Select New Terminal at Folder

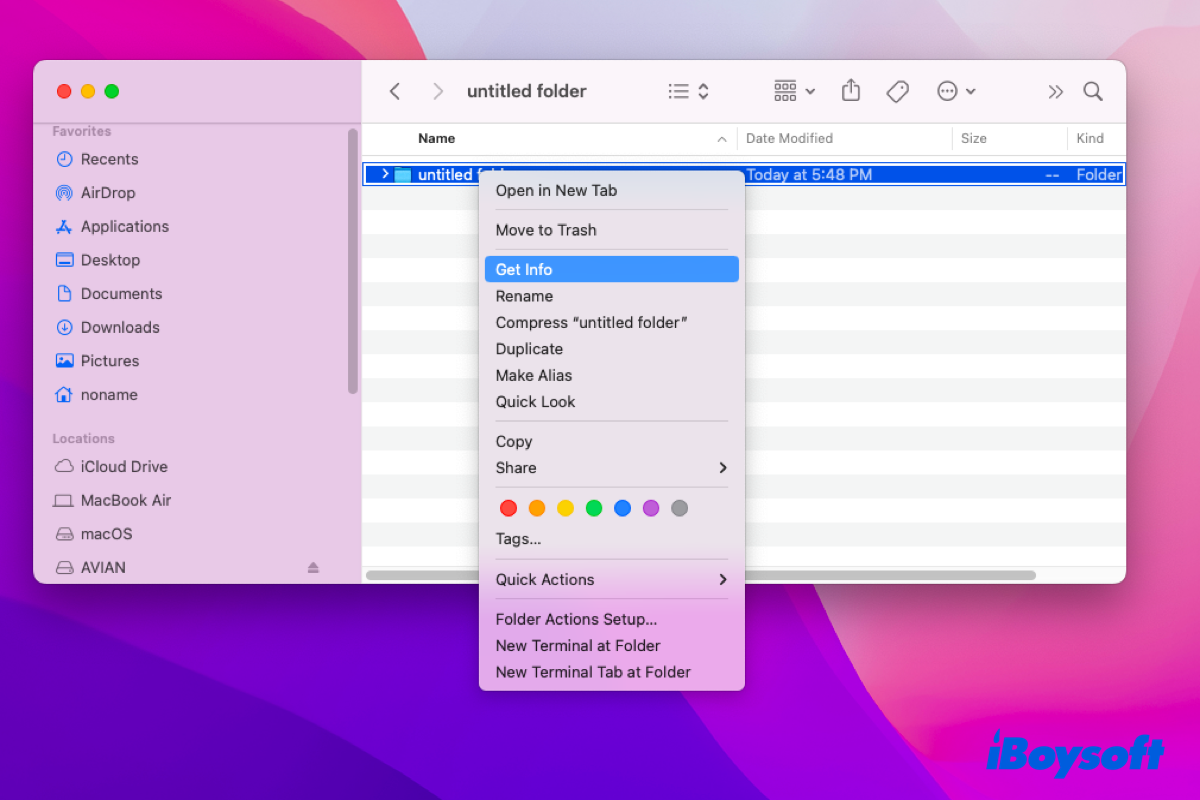click(x=578, y=645)
